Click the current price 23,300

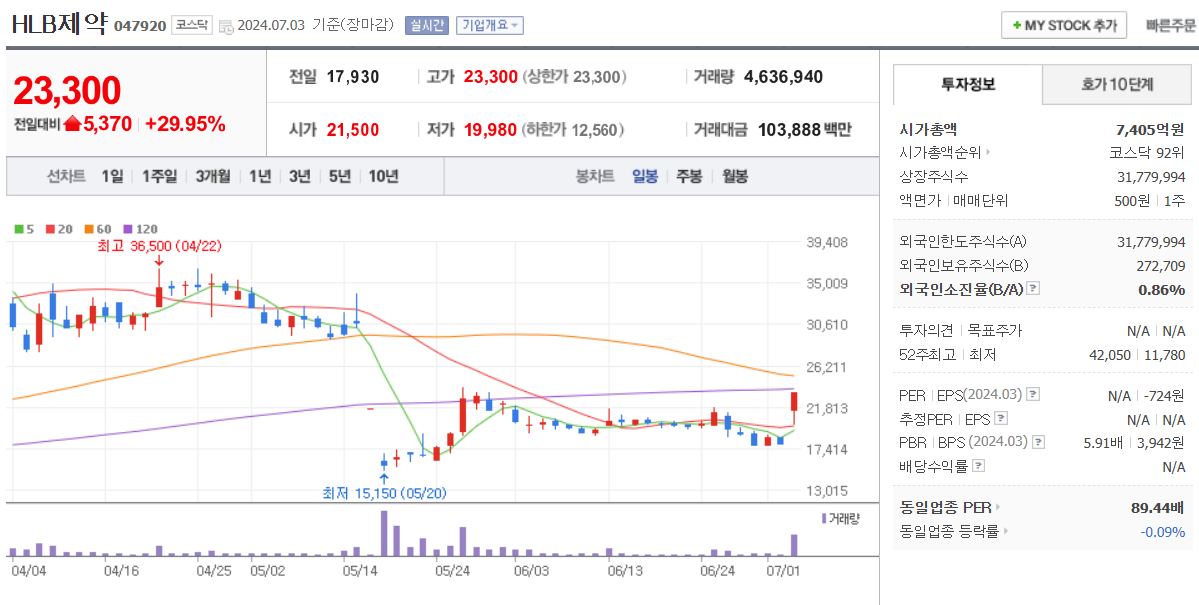[x=67, y=91]
